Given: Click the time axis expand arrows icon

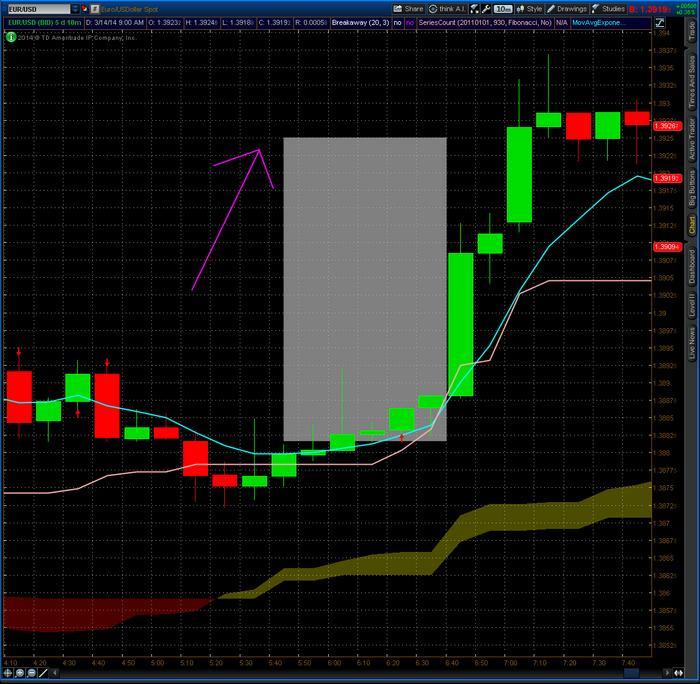Looking at the screenshot, I should pyautogui.click(x=678, y=673).
